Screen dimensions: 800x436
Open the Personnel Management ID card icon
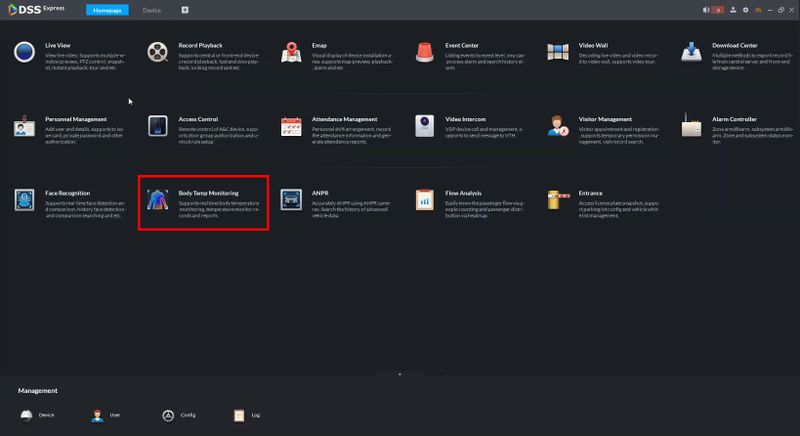tap(24, 126)
